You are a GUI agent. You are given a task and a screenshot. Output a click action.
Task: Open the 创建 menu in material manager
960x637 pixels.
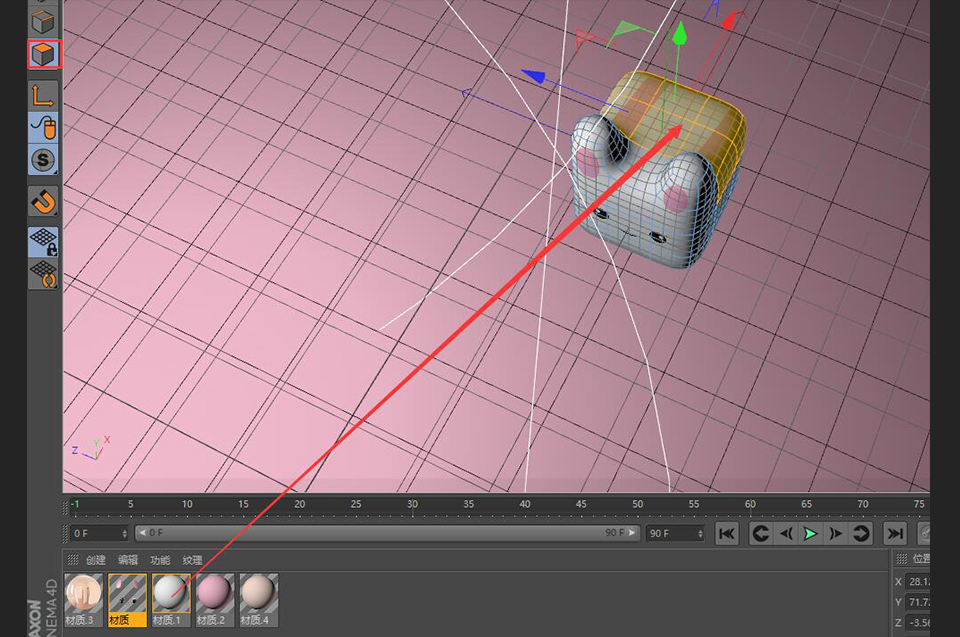[96, 561]
